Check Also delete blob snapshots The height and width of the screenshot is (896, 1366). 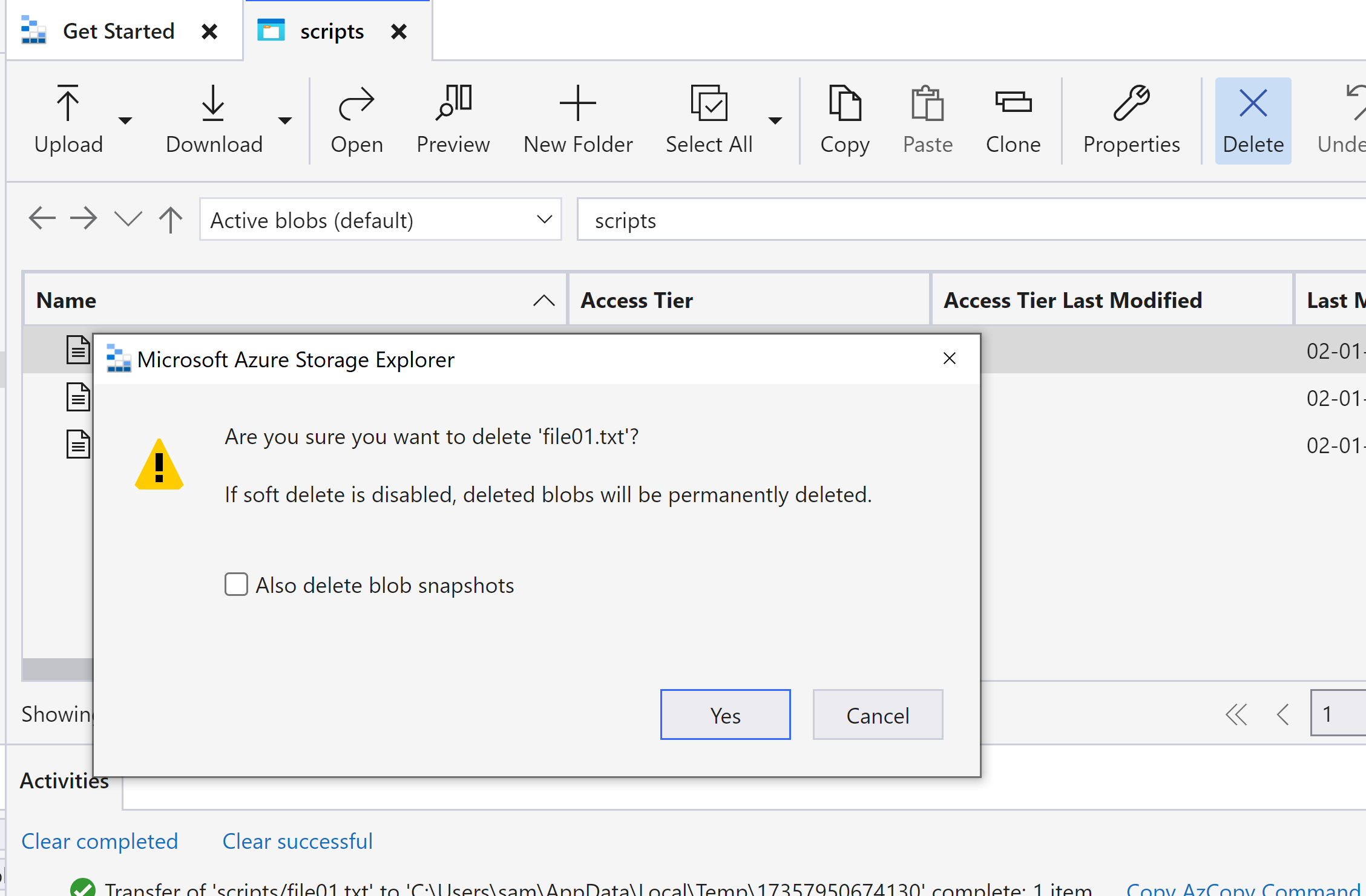click(x=236, y=584)
